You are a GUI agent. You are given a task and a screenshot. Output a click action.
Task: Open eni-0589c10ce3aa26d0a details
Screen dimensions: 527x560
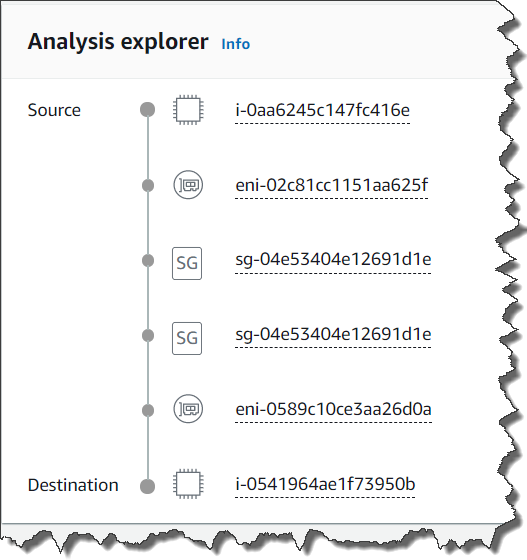click(333, 409)
